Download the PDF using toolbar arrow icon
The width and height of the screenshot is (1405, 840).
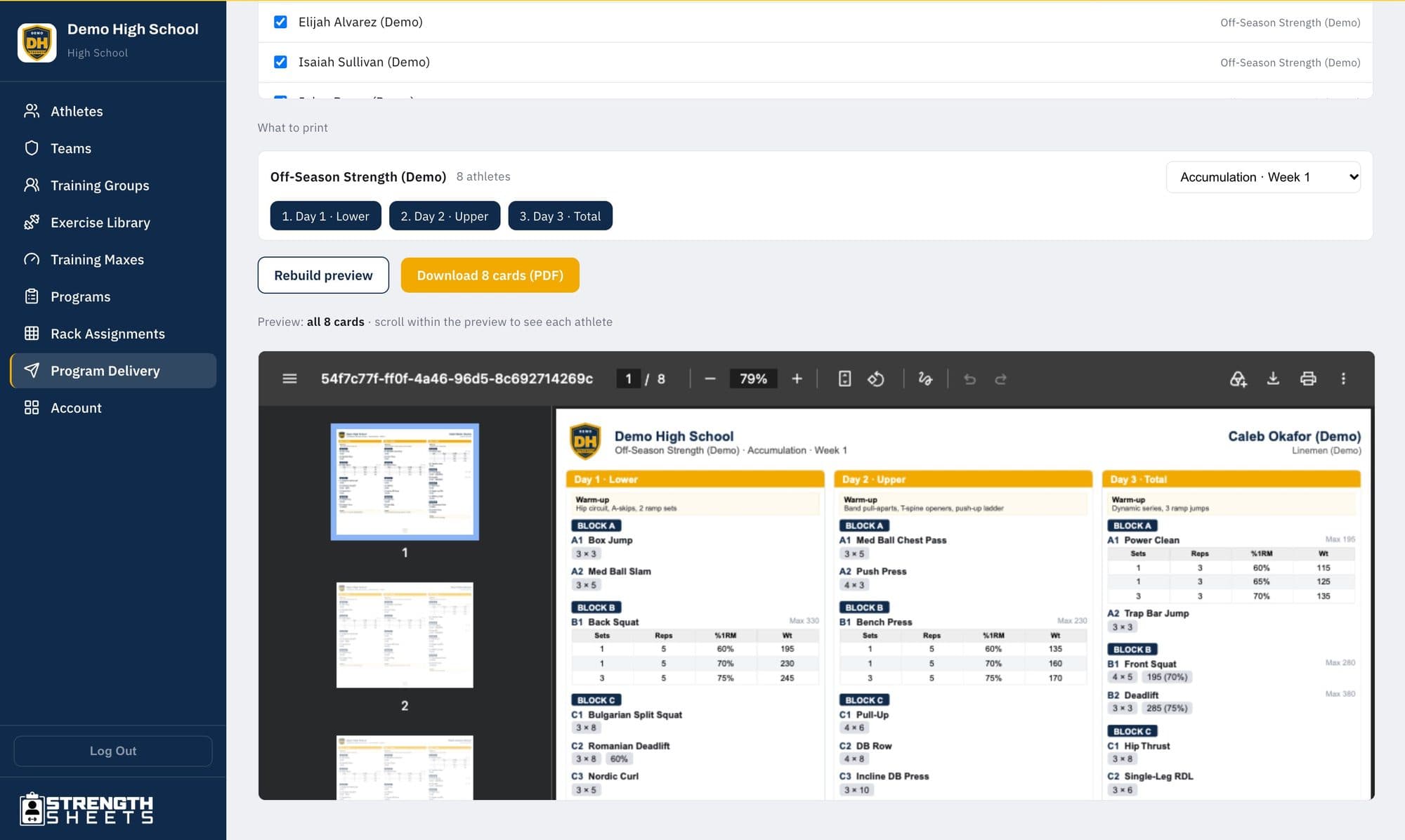pos(1273,379)
